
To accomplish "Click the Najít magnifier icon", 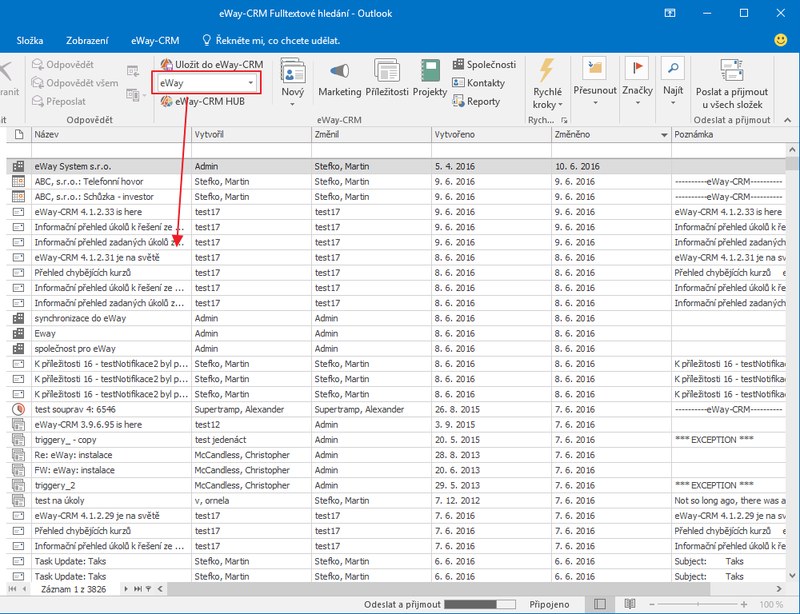I will 673,68.
